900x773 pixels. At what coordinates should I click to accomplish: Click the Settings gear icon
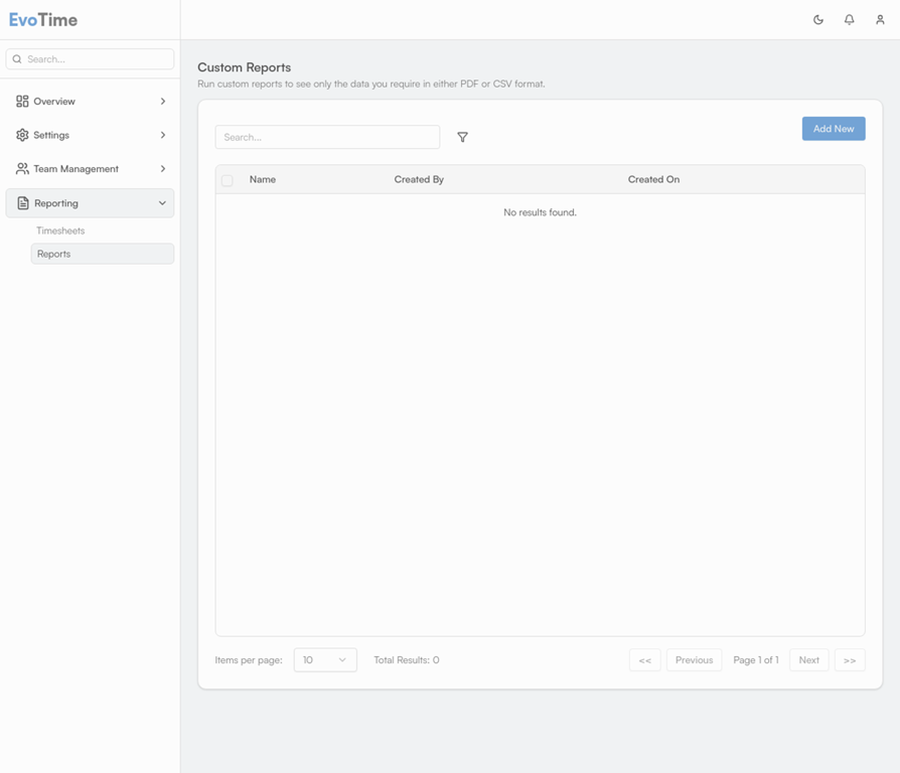(x=22, y=135)
